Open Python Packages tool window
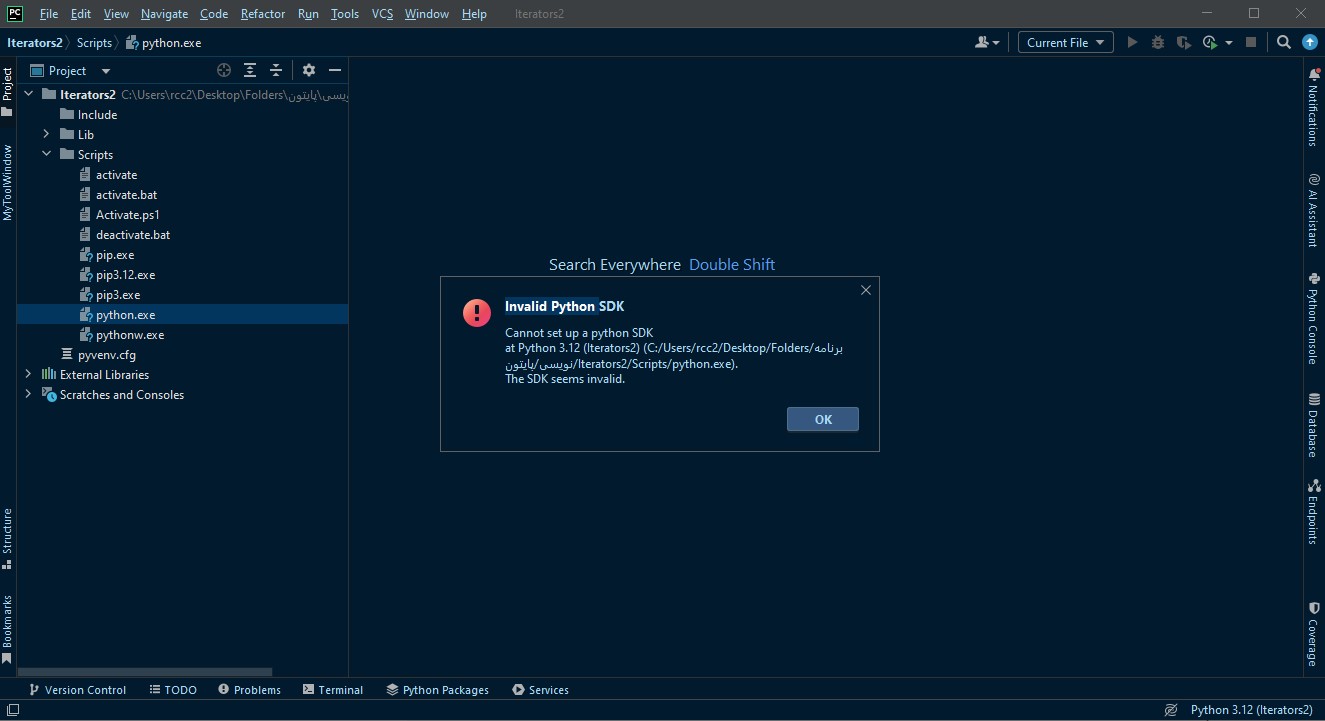This screenshot has width=1325, height=721. [437, 689]
